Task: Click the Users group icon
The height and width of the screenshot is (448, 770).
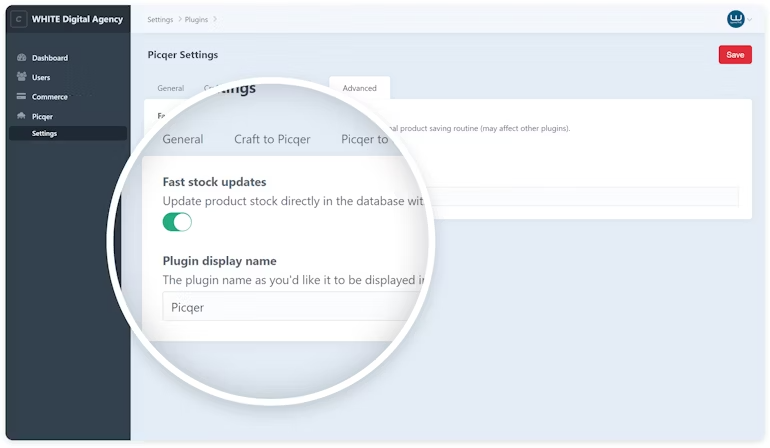Action: [x=21, y=77]
